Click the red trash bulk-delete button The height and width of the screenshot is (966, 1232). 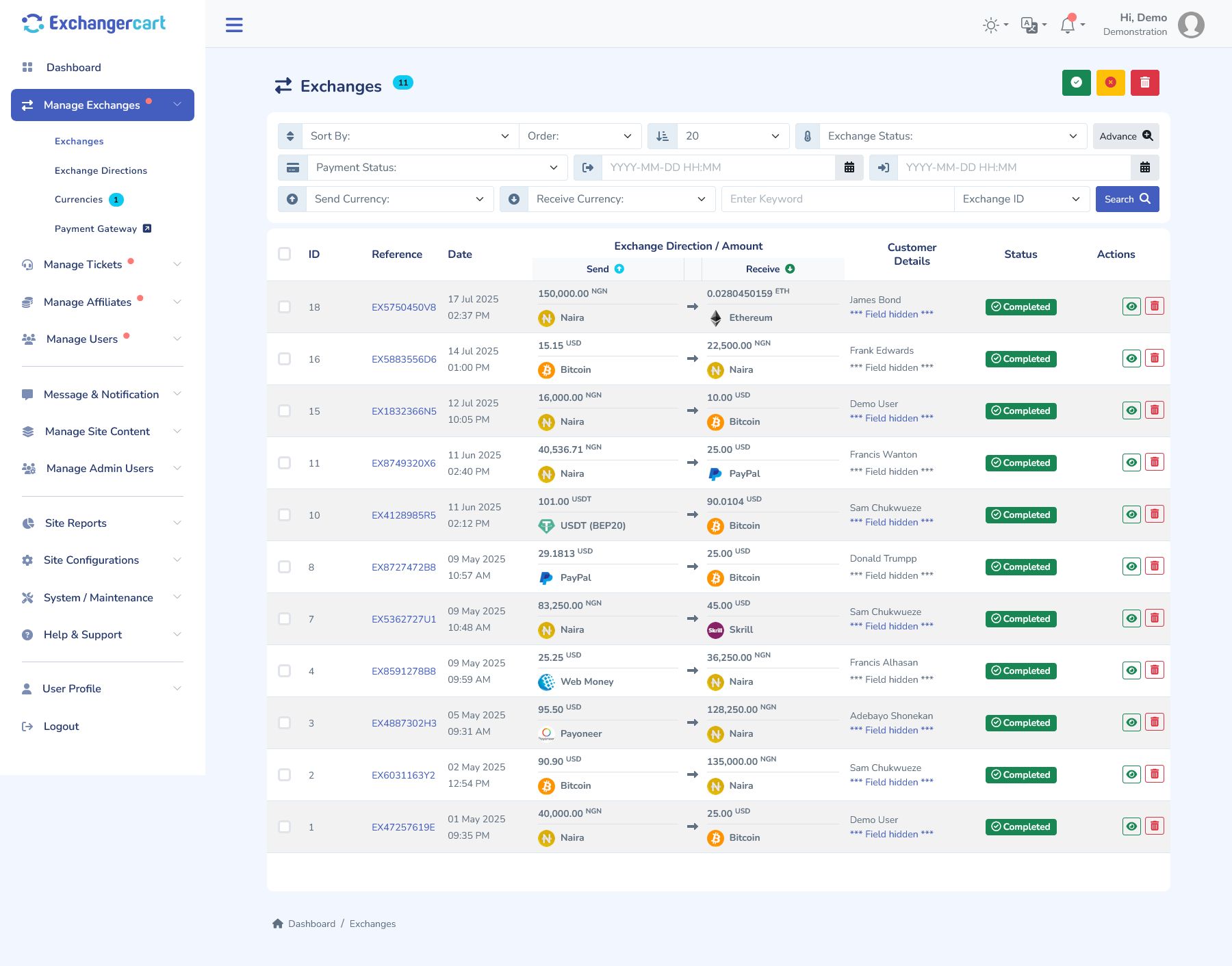(1145, 83)
